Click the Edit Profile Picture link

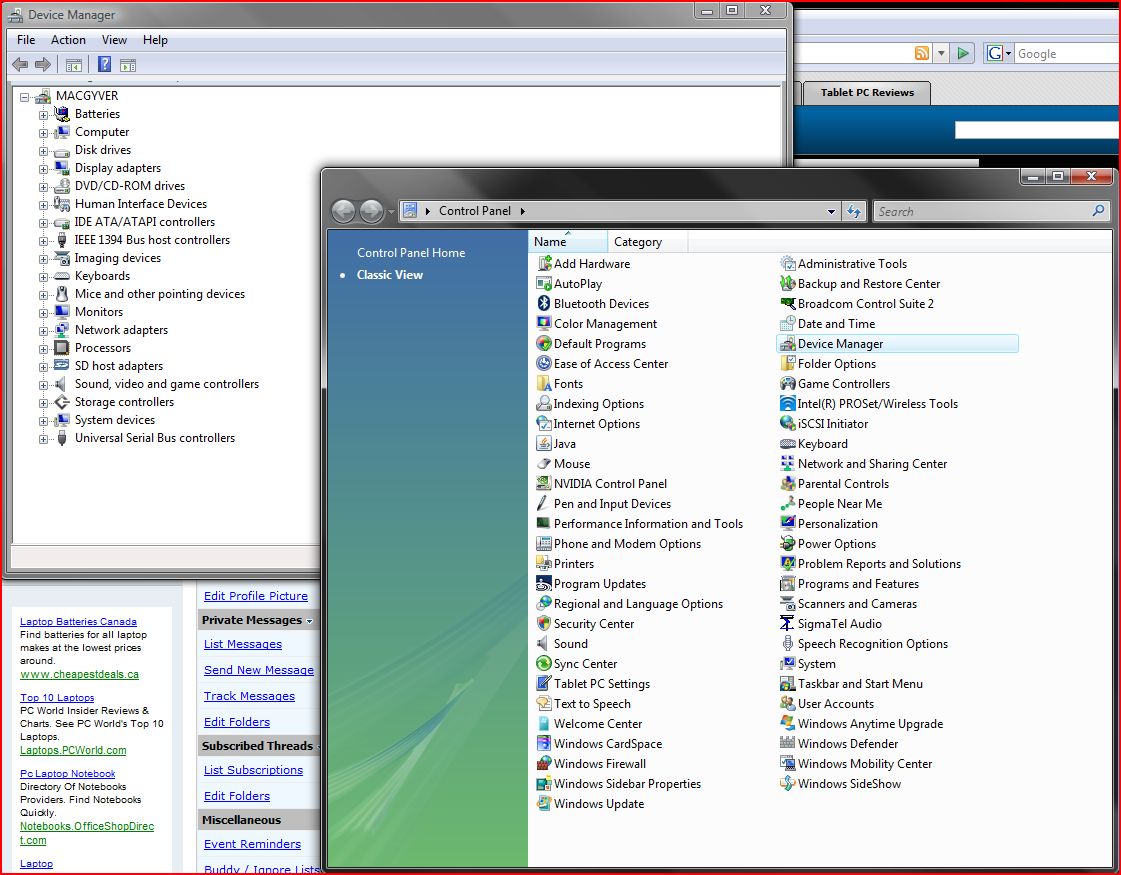pyautogui.click(x=255, y=596)
